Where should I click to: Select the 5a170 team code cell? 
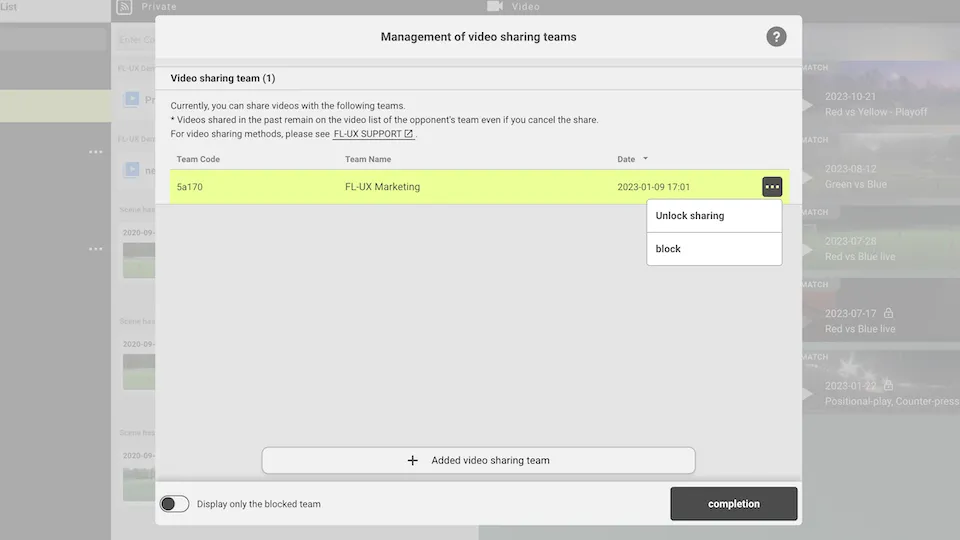pos(189,187)
